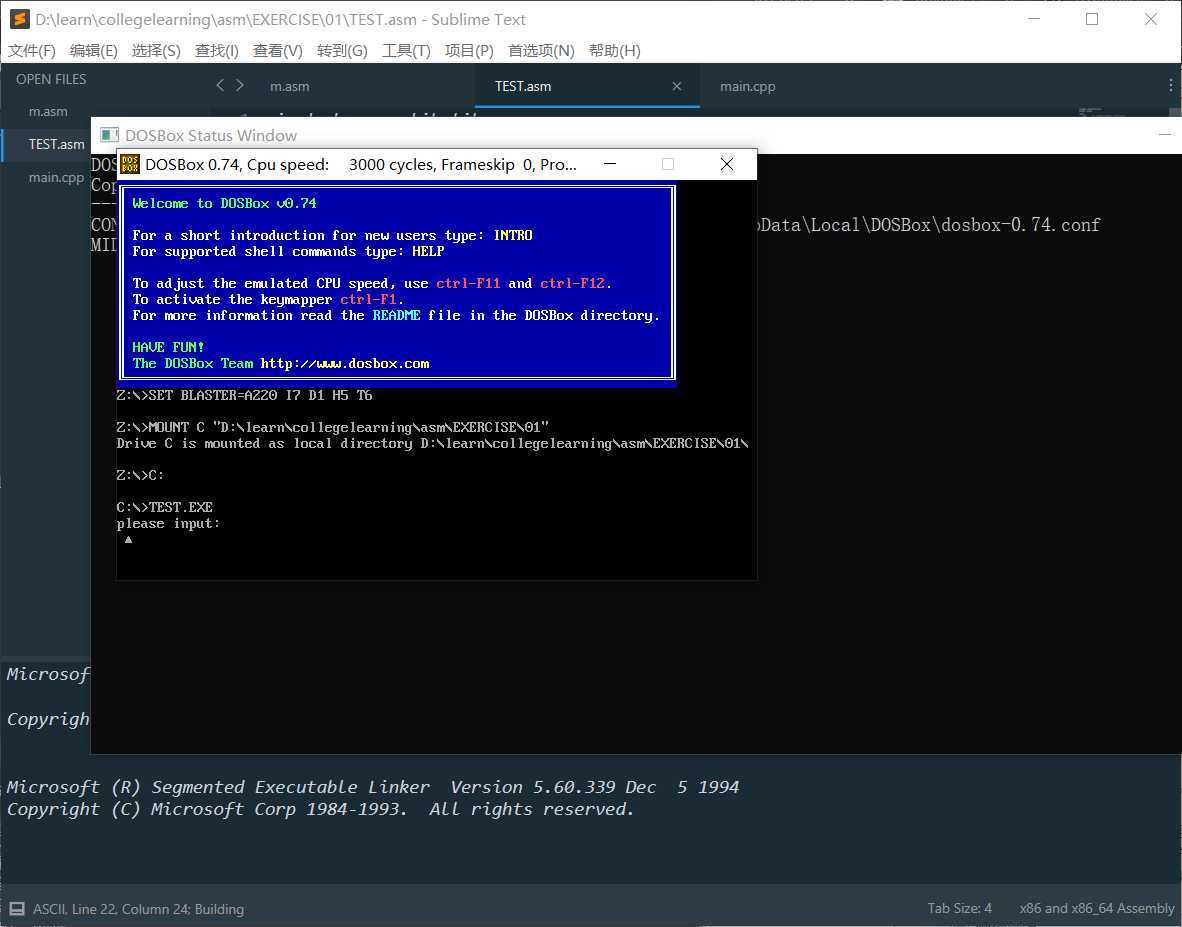This screenshot has height=927, width=1182.
Task: Open the 文件(F) menu
Action: point(32,50)
